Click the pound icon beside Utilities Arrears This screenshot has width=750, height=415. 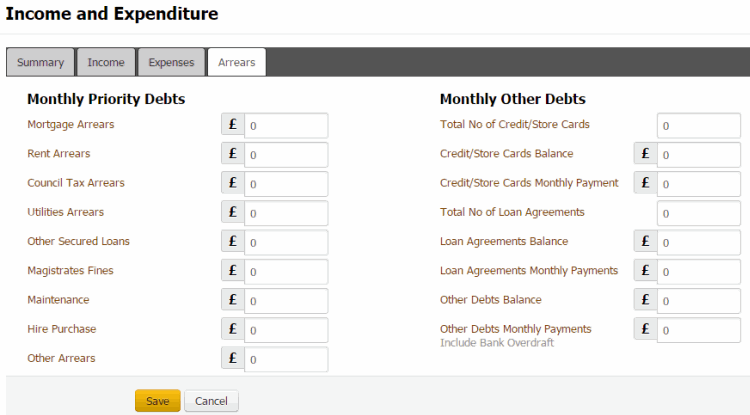[x=233, y=212]
